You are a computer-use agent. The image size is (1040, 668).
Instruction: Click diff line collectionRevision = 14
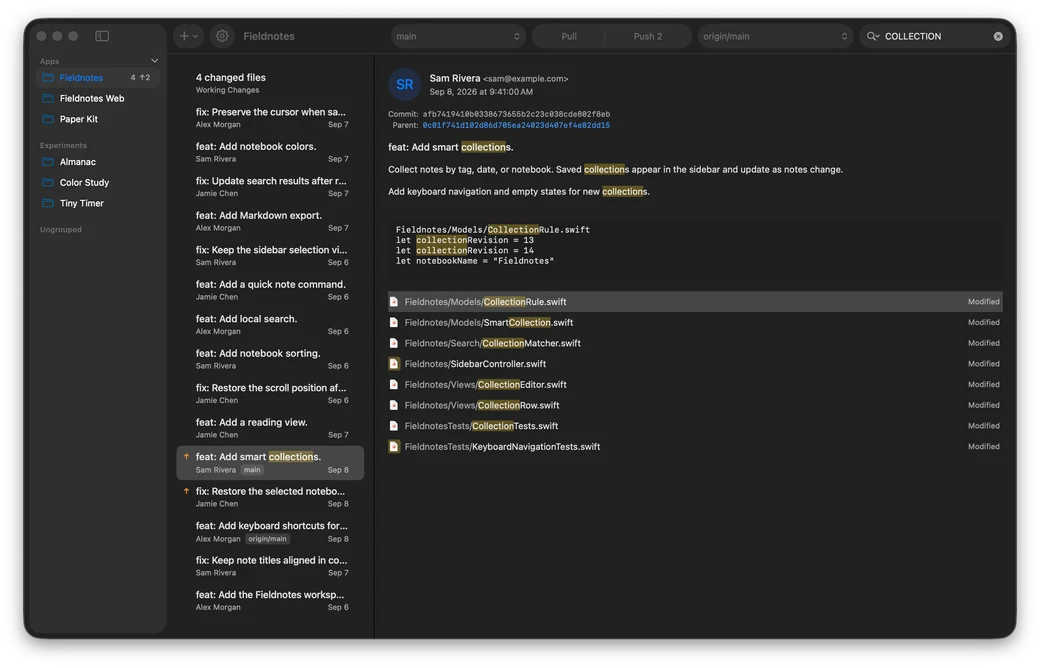coord(464,251)
